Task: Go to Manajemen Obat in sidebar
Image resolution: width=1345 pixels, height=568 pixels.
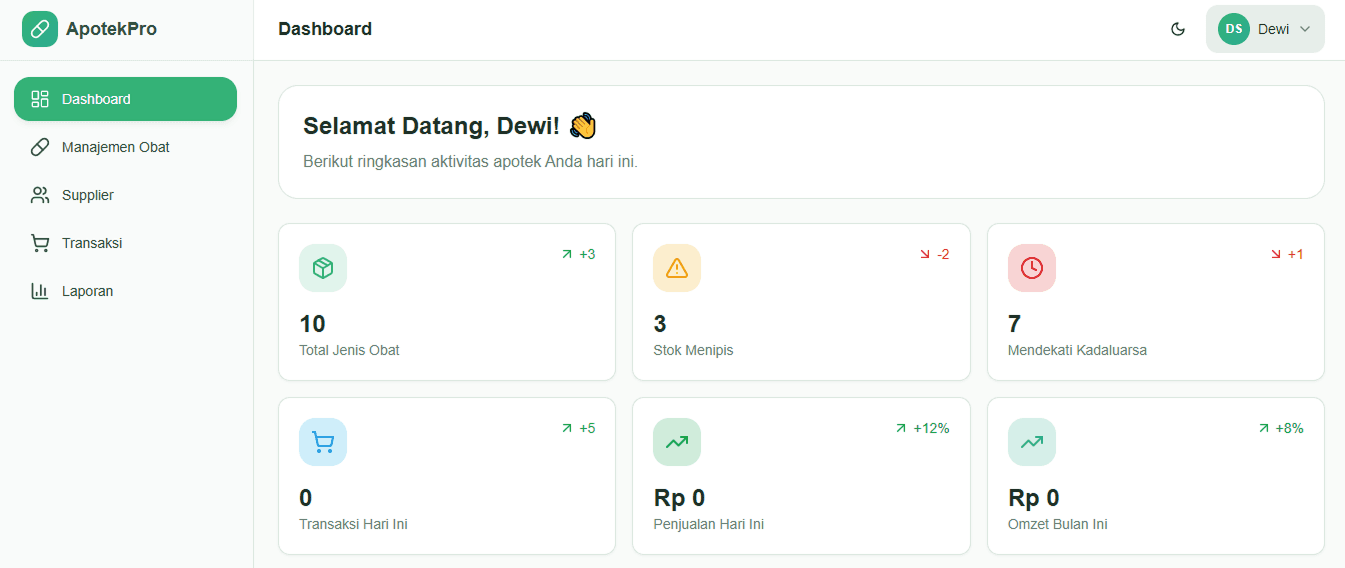Action: (115, 147)
